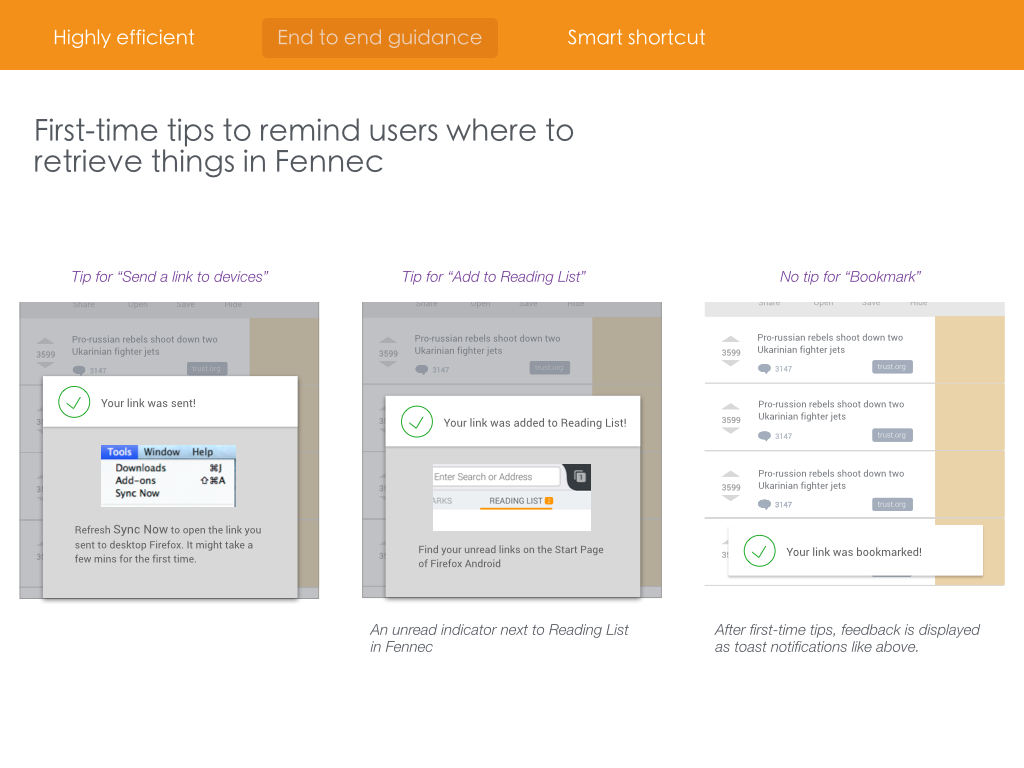Image resolution: width=1024 pixels, height=768 pixels.
Task: Open comments of the second story in the Bookmark mockup
Action: click(764, 436)
